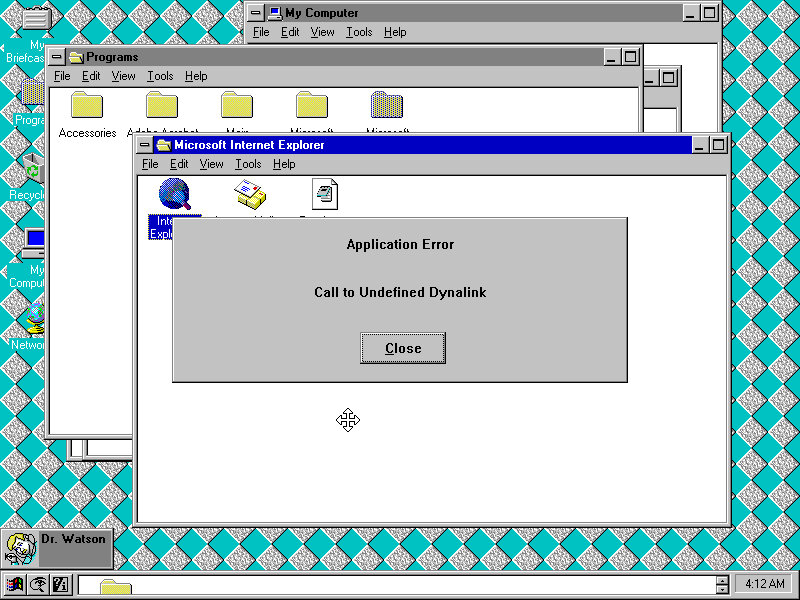Click the Close button in the error dialog
The image size is (800, 600).
(x=403, y=348)
